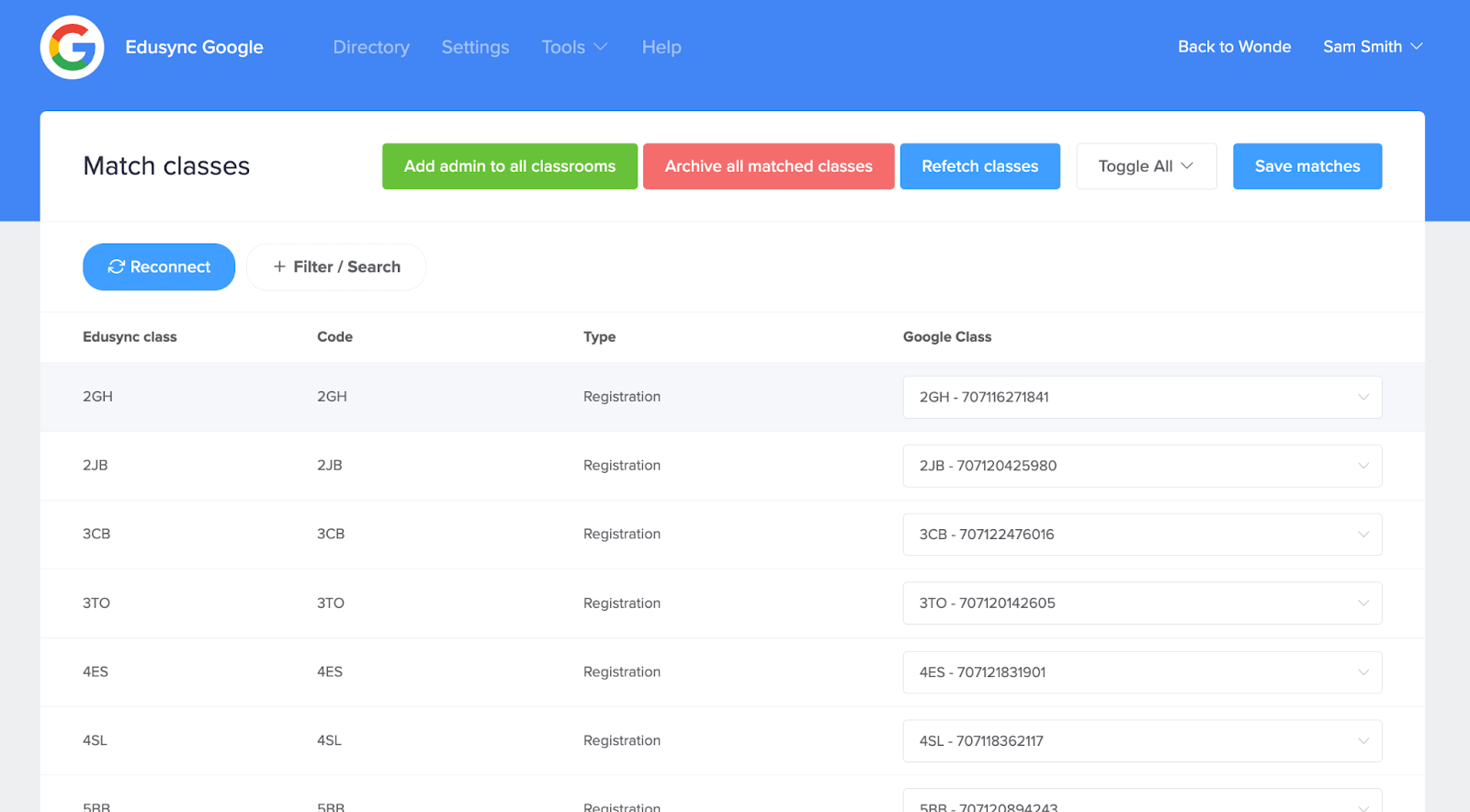Open the Toggle All dropdown
The image size is (1470, 812).
(x=1147, y=166)
